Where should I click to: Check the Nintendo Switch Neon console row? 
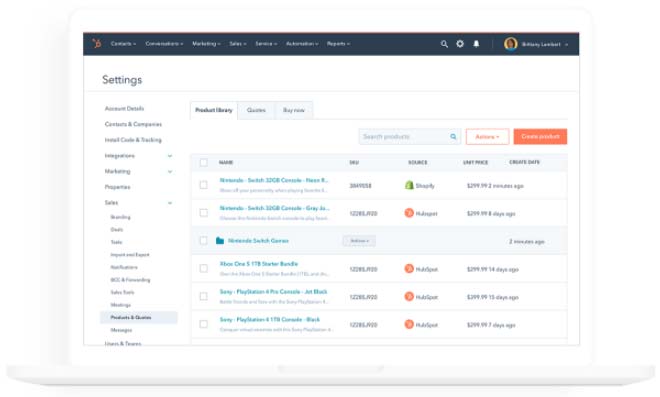coord(204,185)
